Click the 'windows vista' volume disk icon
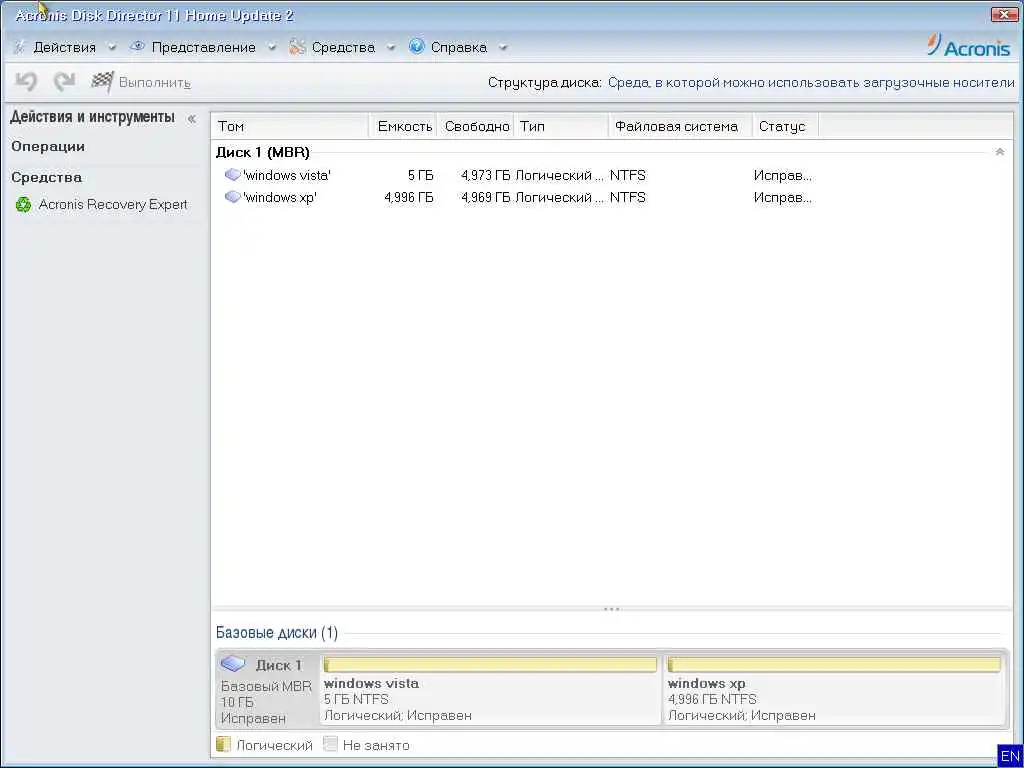Image resolution: width=1024 pixels, height=768 pixels. coord(232,174)
